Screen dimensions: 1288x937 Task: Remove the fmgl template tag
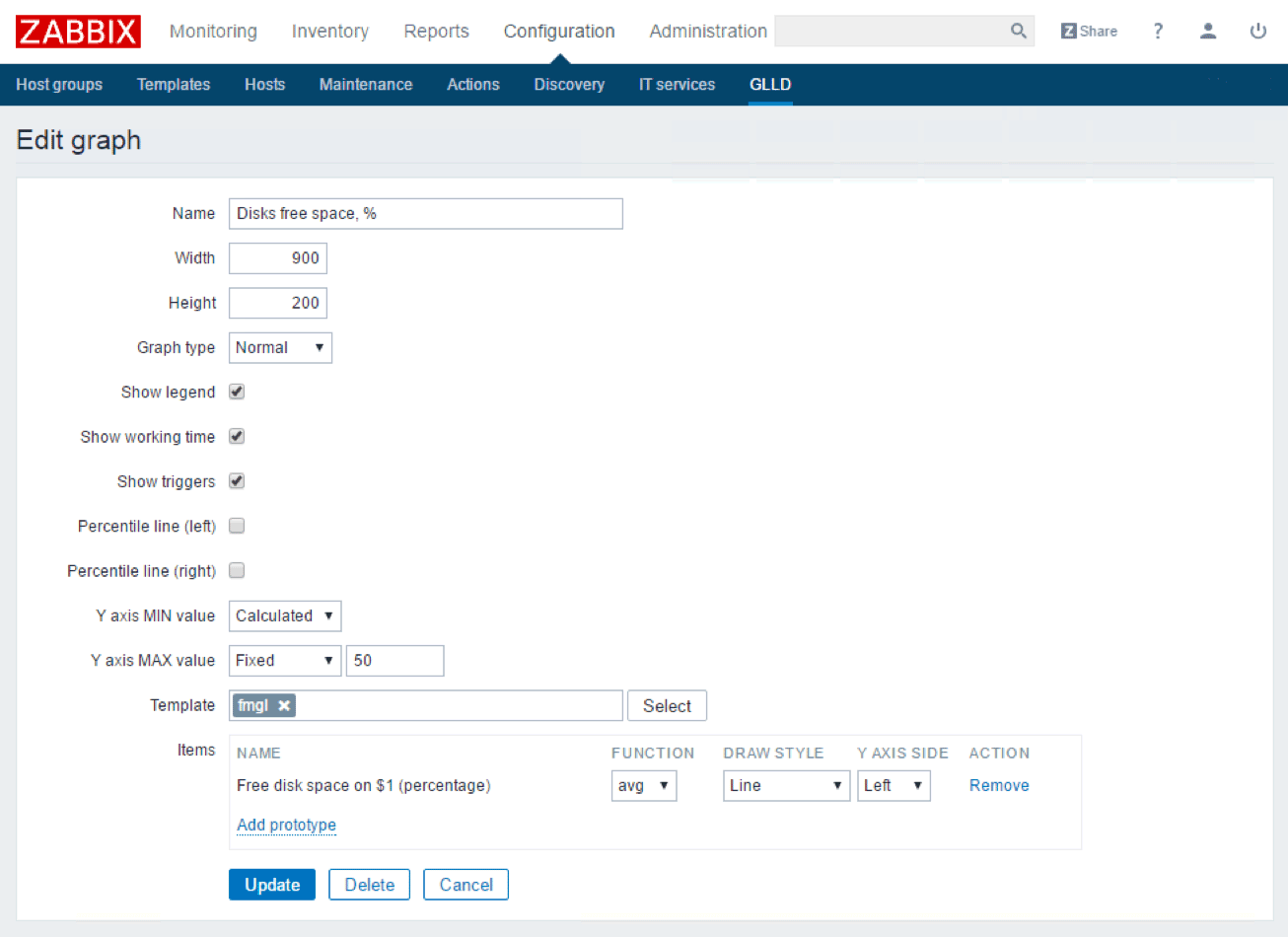coord(284,705)
